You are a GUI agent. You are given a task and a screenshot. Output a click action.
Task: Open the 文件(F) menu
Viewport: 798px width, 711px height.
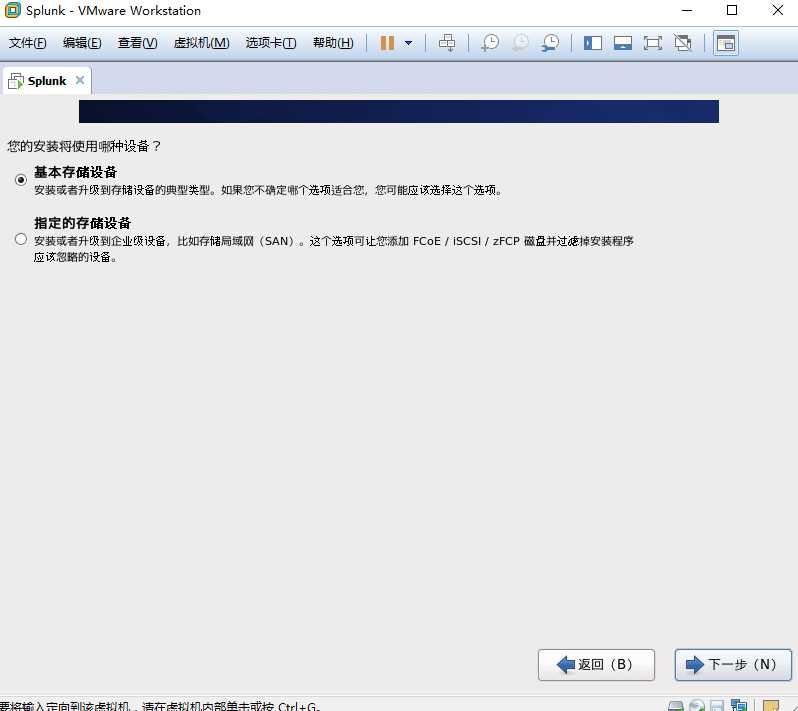pos(27,43)
